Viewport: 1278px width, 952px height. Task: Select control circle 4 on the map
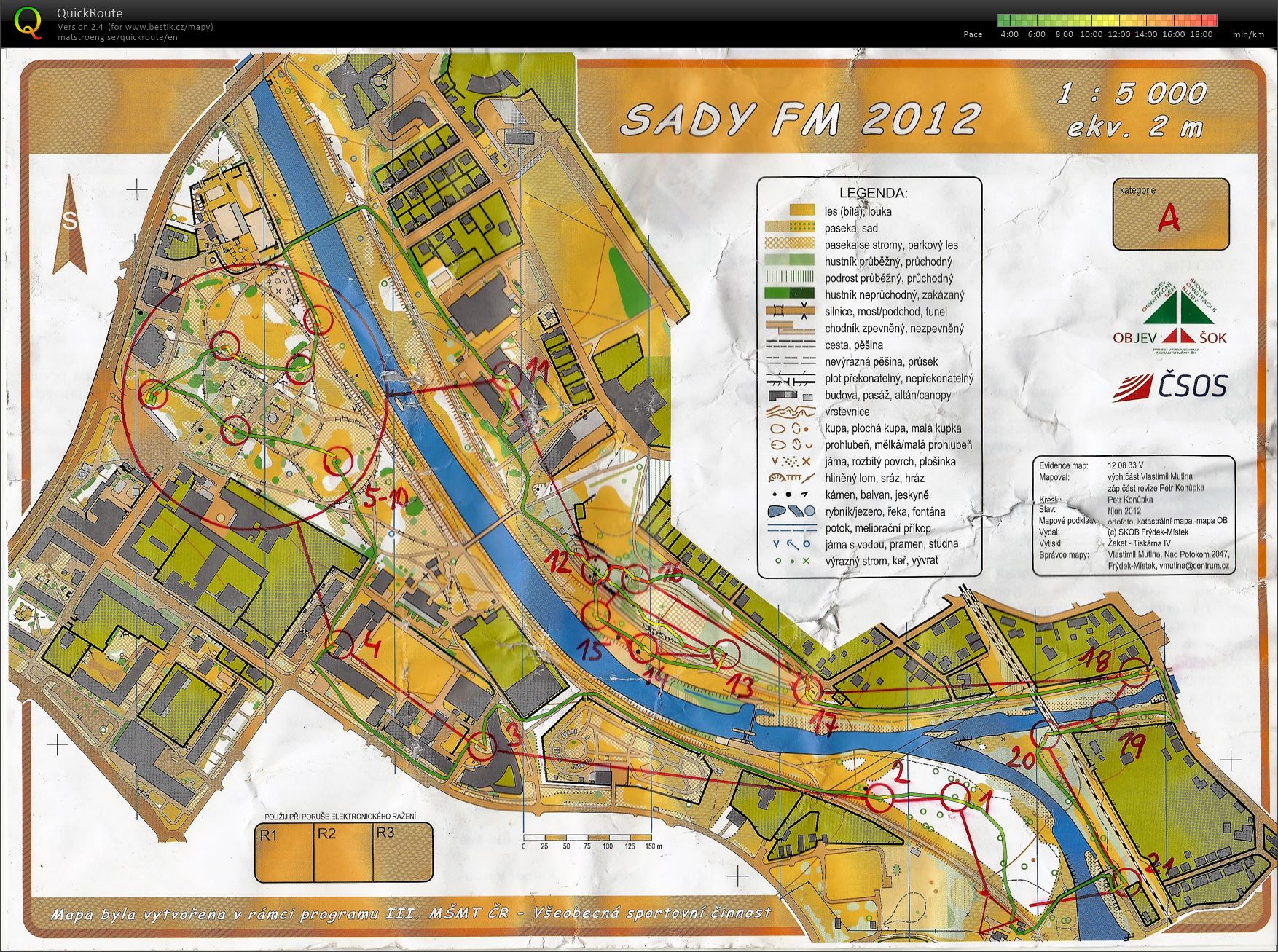340,644
